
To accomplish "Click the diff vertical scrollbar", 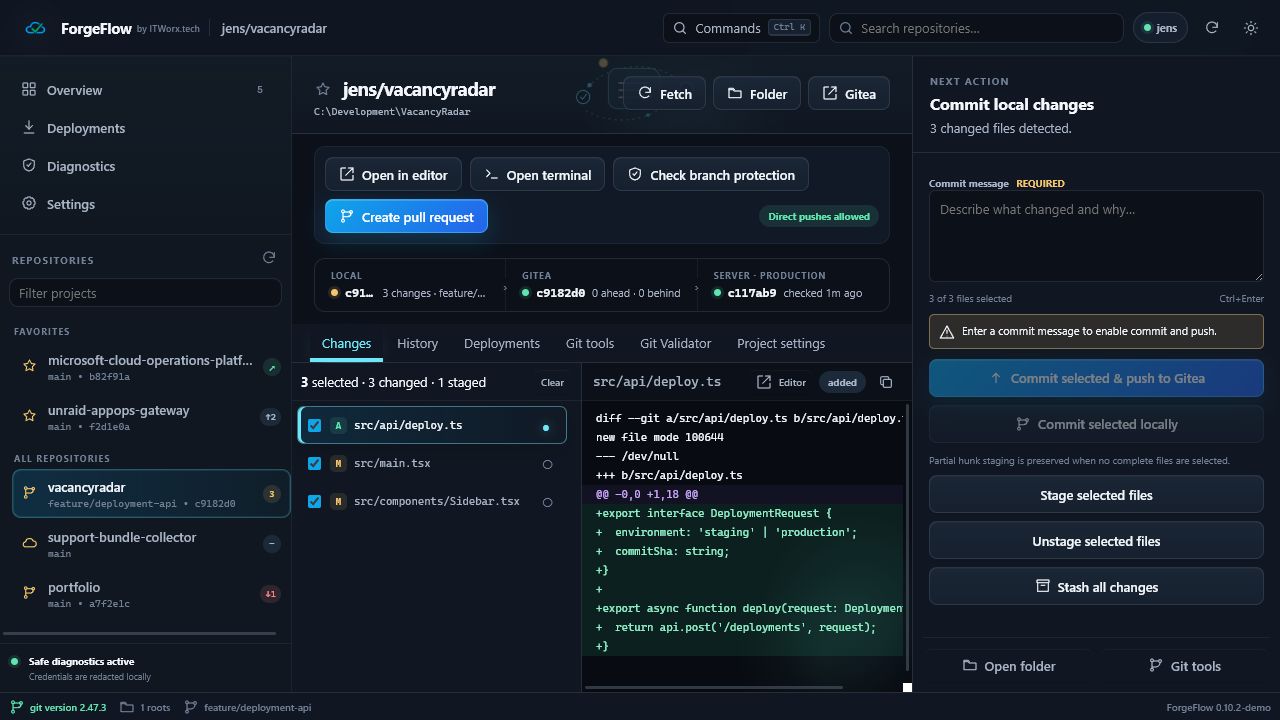I will pyautogui.click(x=907, y=536).
